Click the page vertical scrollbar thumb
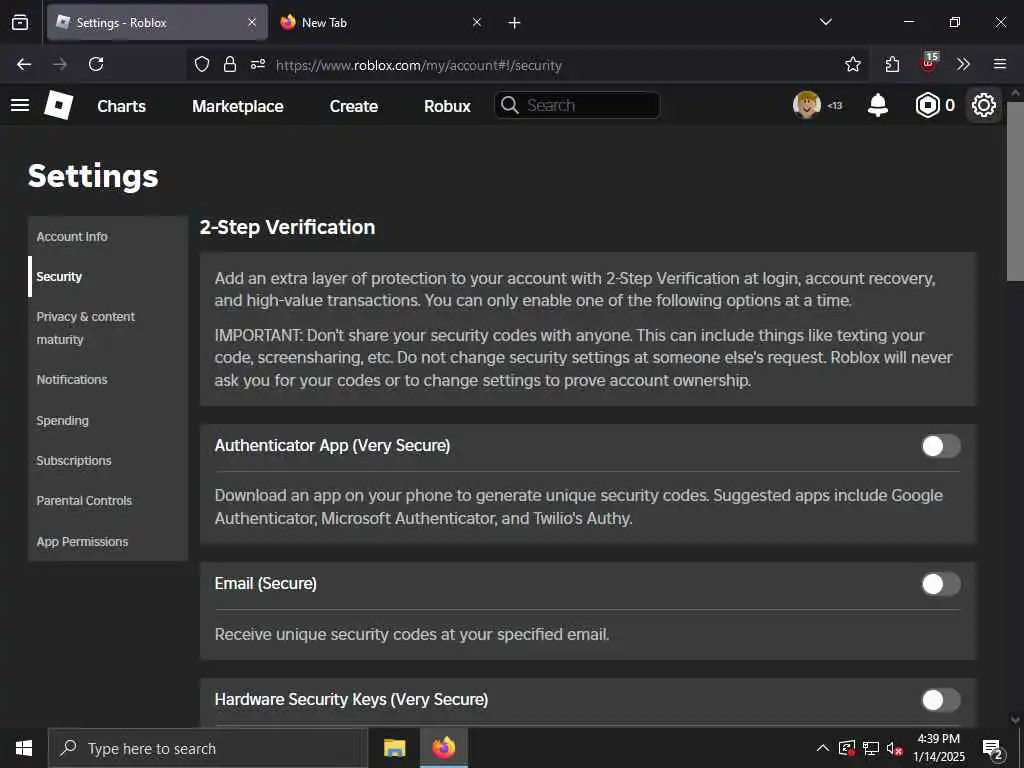The width and height of the screenshot is (1024, 768). coord(1015,191)
